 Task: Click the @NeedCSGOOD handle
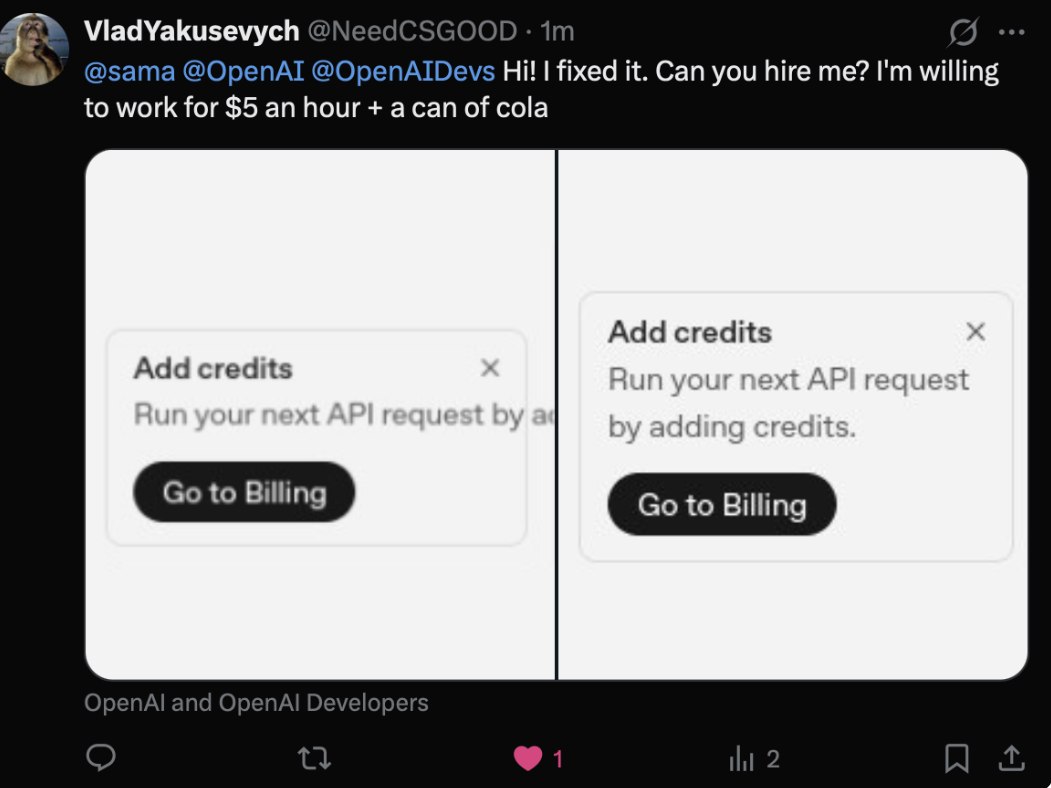click(x=412, y=31)
